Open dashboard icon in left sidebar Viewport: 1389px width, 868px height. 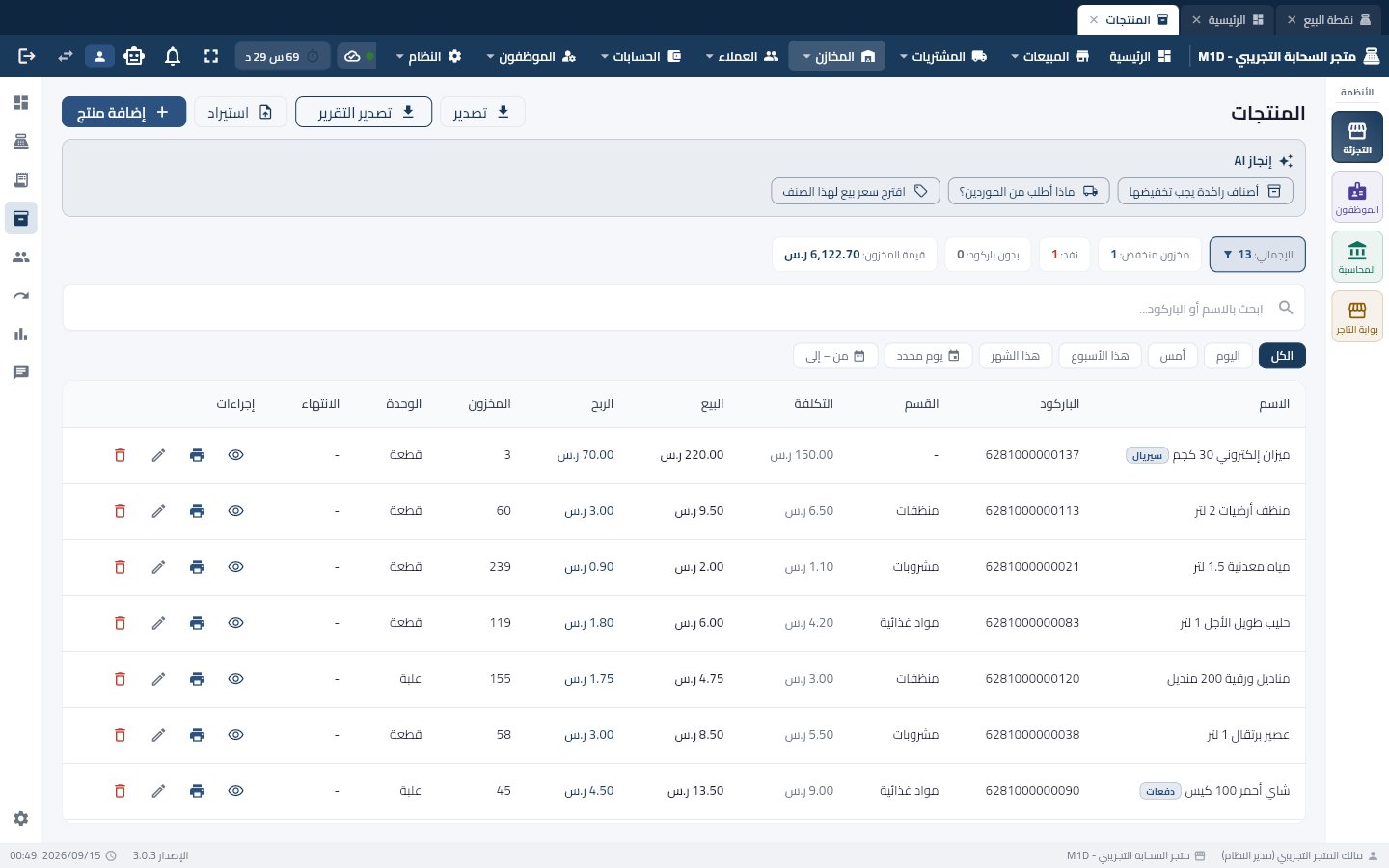coord(21,103)
